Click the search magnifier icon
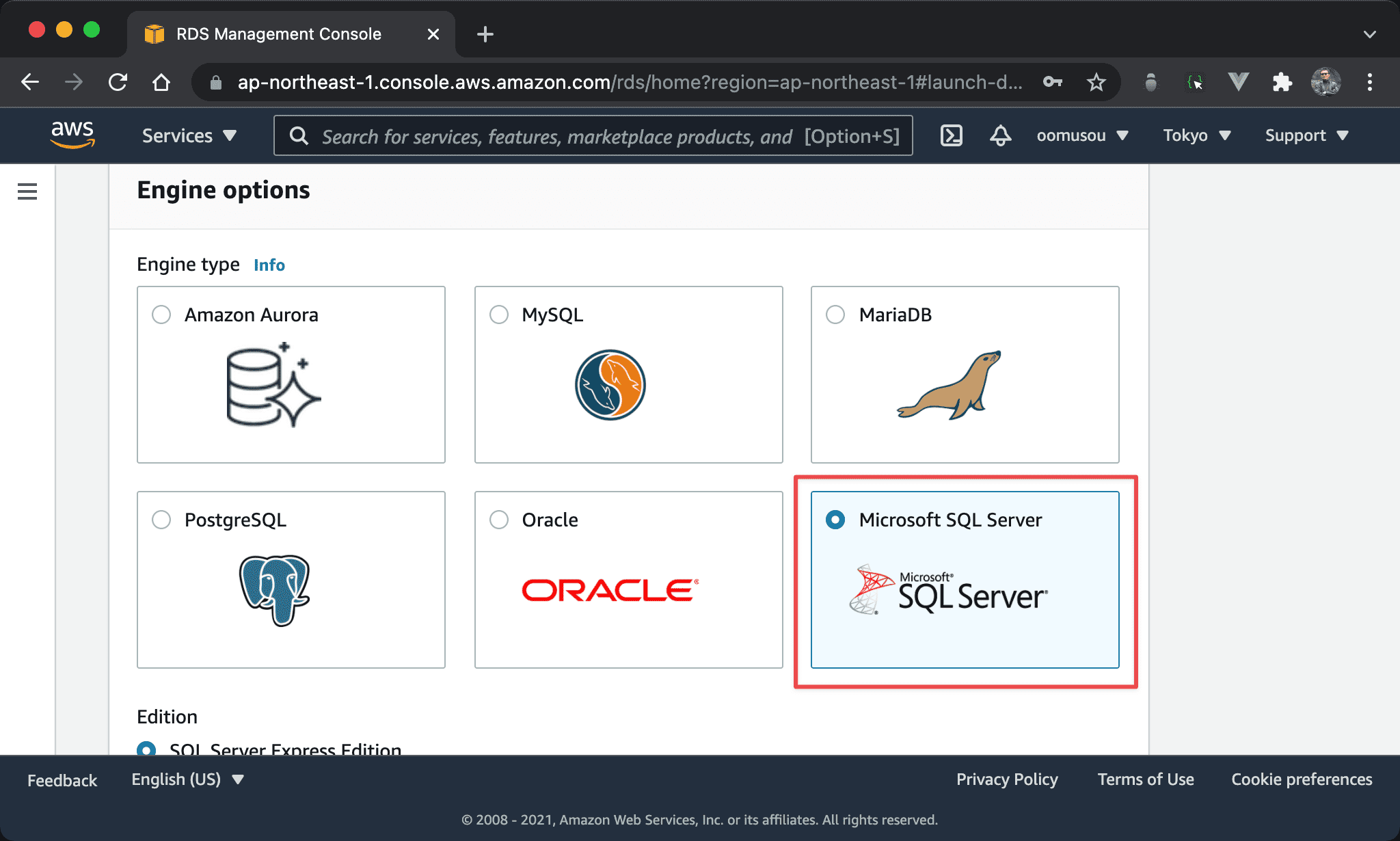The width and height of the screenshot is (1400, 841). pyautogui.click(x=299, y=136)
